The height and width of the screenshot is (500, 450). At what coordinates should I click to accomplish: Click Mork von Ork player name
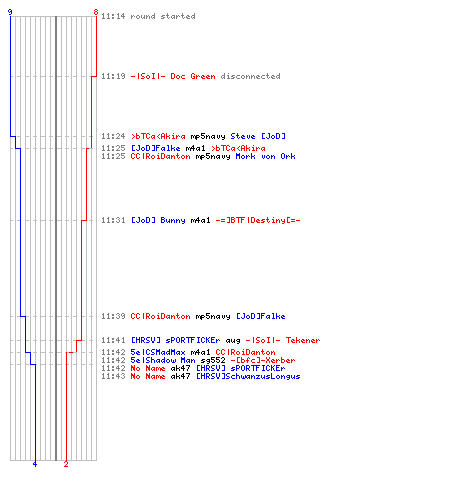(265, 156)
